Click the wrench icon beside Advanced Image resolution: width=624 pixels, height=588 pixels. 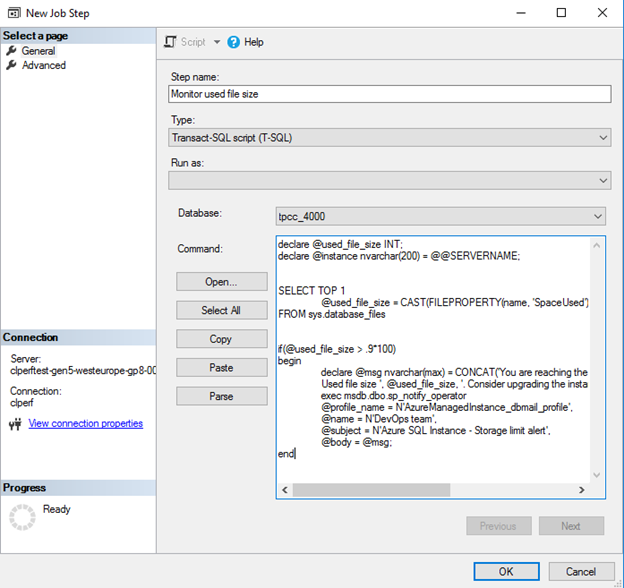11,65
